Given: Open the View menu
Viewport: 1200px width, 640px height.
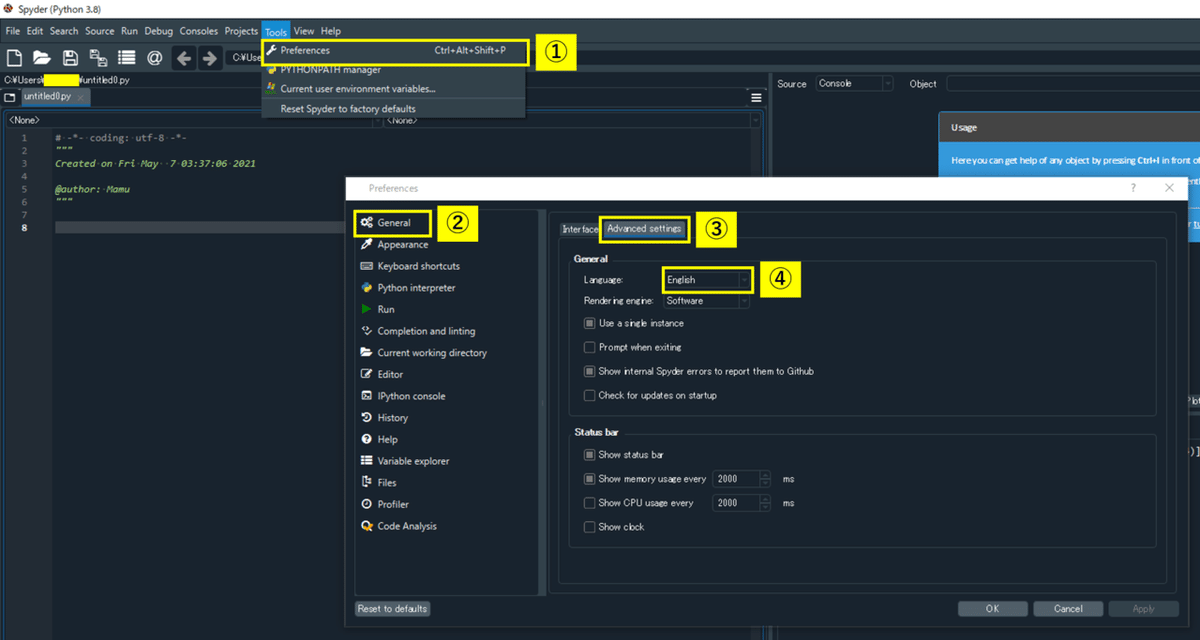Looking at the screenshot, I should [x=304, y=31].
